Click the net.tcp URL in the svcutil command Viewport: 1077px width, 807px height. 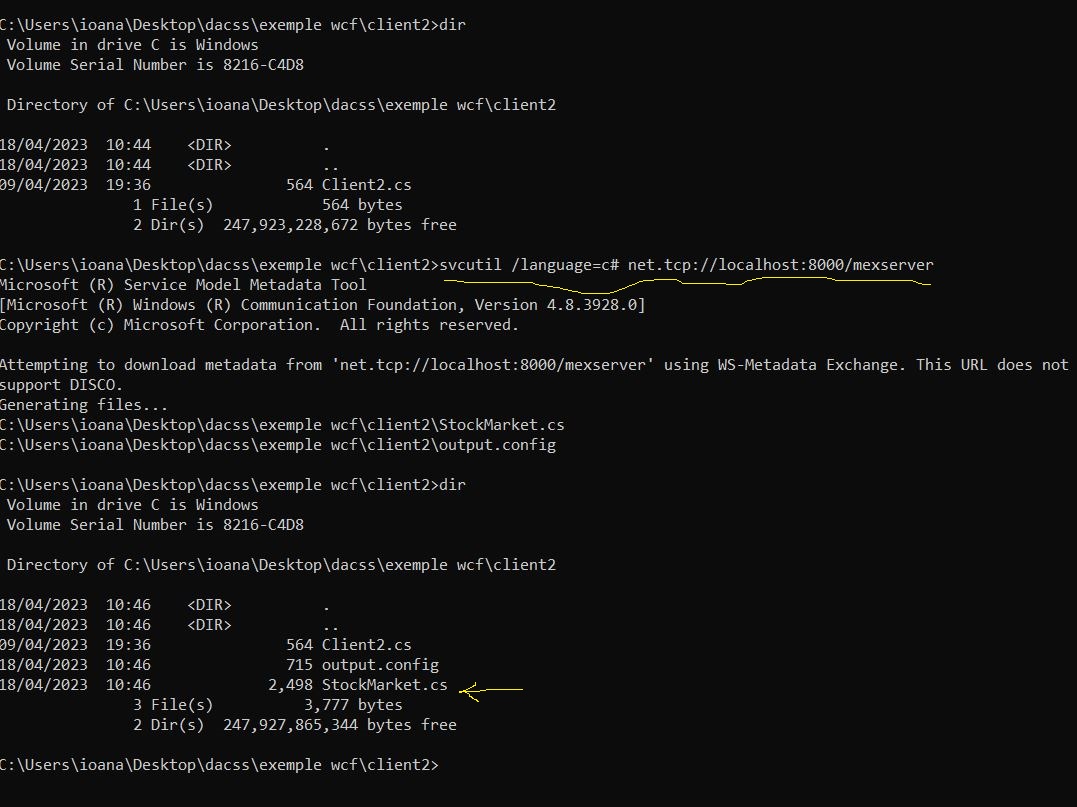[x=780, y=265]
